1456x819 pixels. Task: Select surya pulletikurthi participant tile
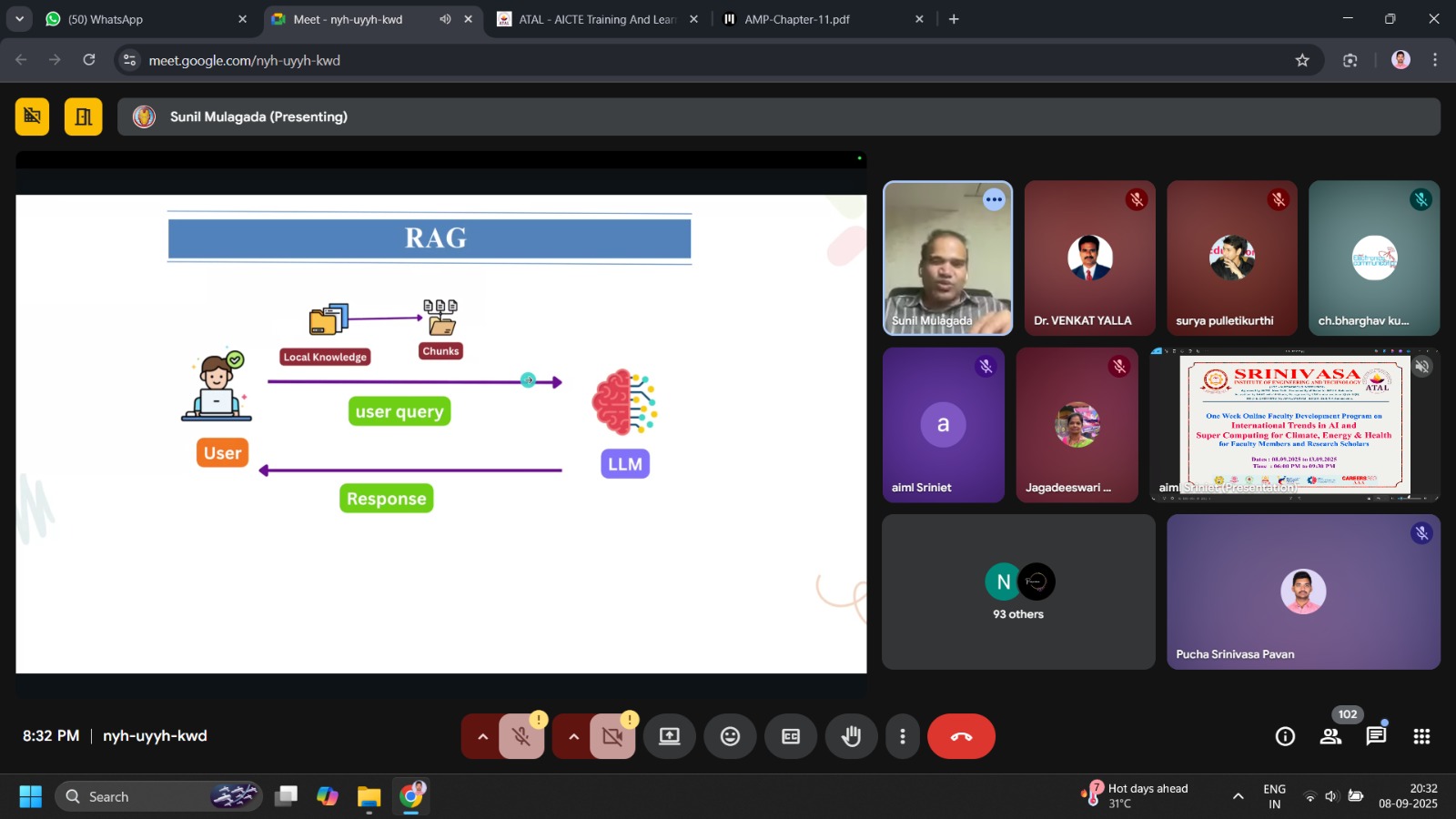point(1232,258)
